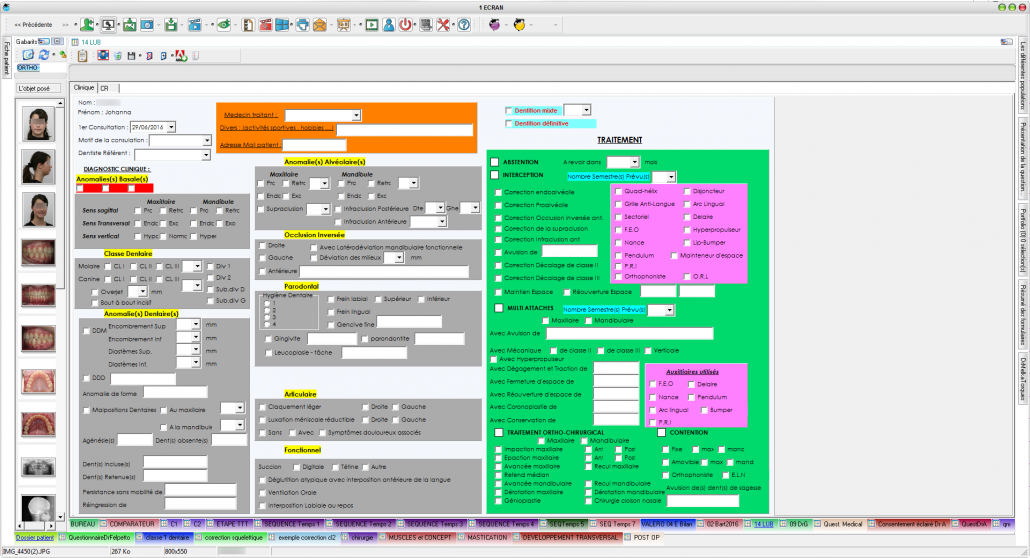Tick the Dentition mixte checkbox
The image size is (1030, 558).
509,110
